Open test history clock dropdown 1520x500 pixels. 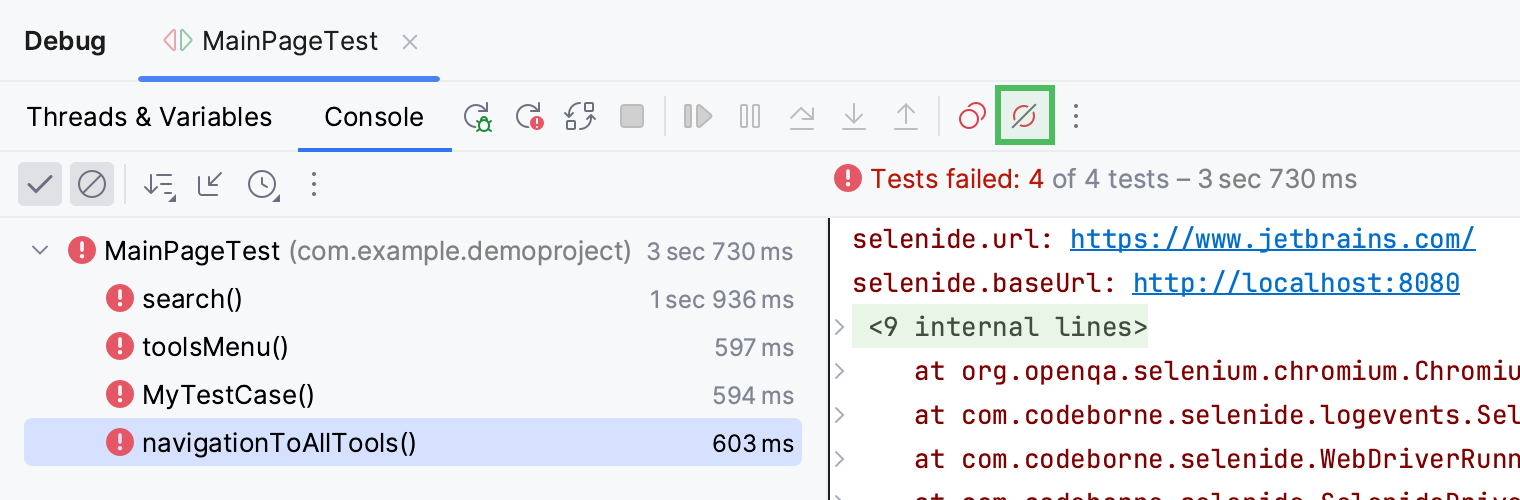[263, 184]
